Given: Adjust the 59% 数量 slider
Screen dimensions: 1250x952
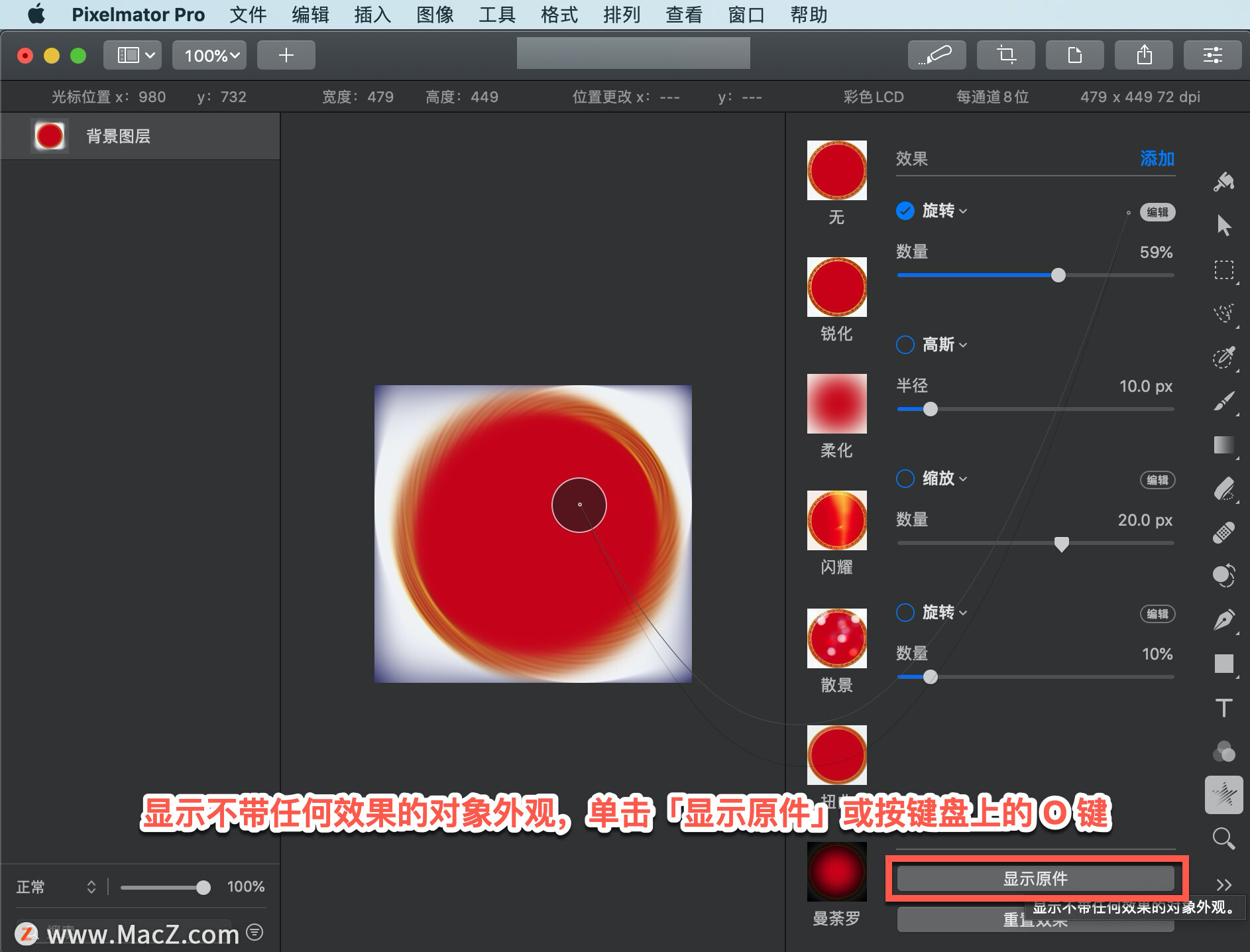Looking at the screenshot, I should 1058,275.
